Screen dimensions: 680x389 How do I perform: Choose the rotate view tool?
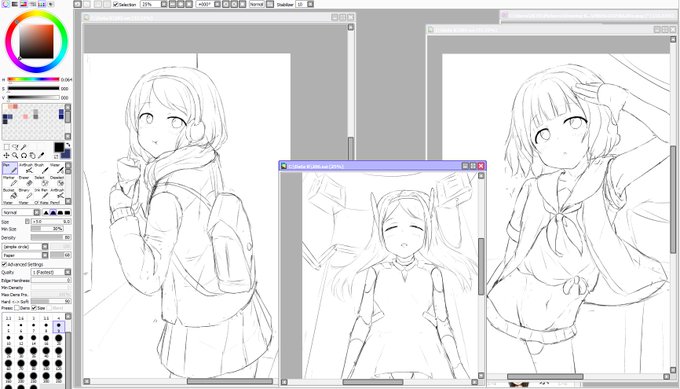(x=23, y=155)
